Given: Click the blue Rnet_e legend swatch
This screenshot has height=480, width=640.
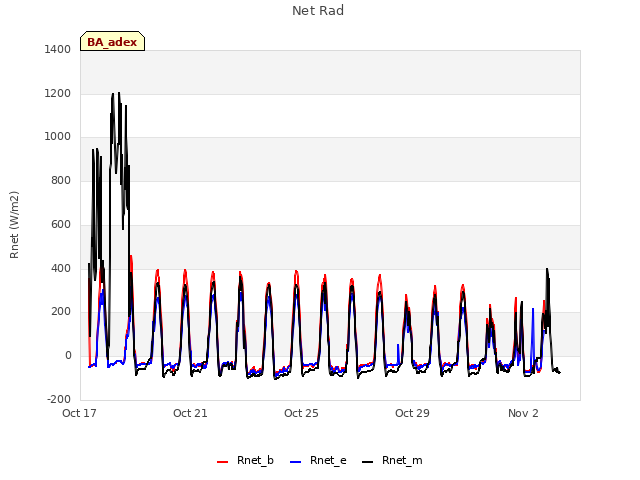Looking at the screenshot, I should (x=296, y=462).
